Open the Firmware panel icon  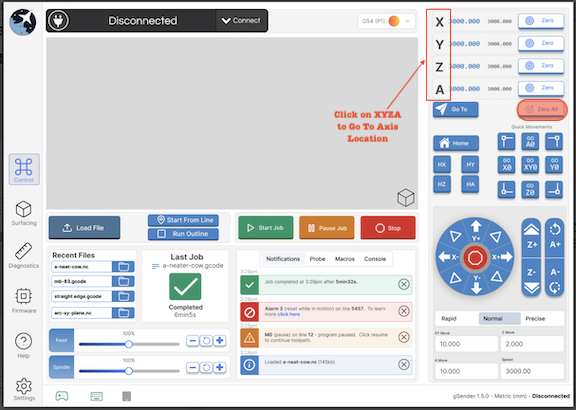pyautogui.click(x=24, y=301)
